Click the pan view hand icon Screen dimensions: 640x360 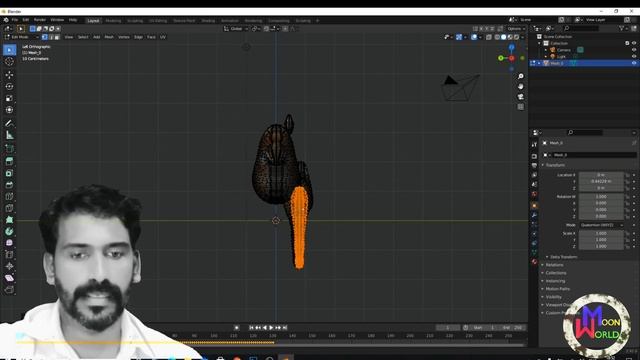coord(520,87)
